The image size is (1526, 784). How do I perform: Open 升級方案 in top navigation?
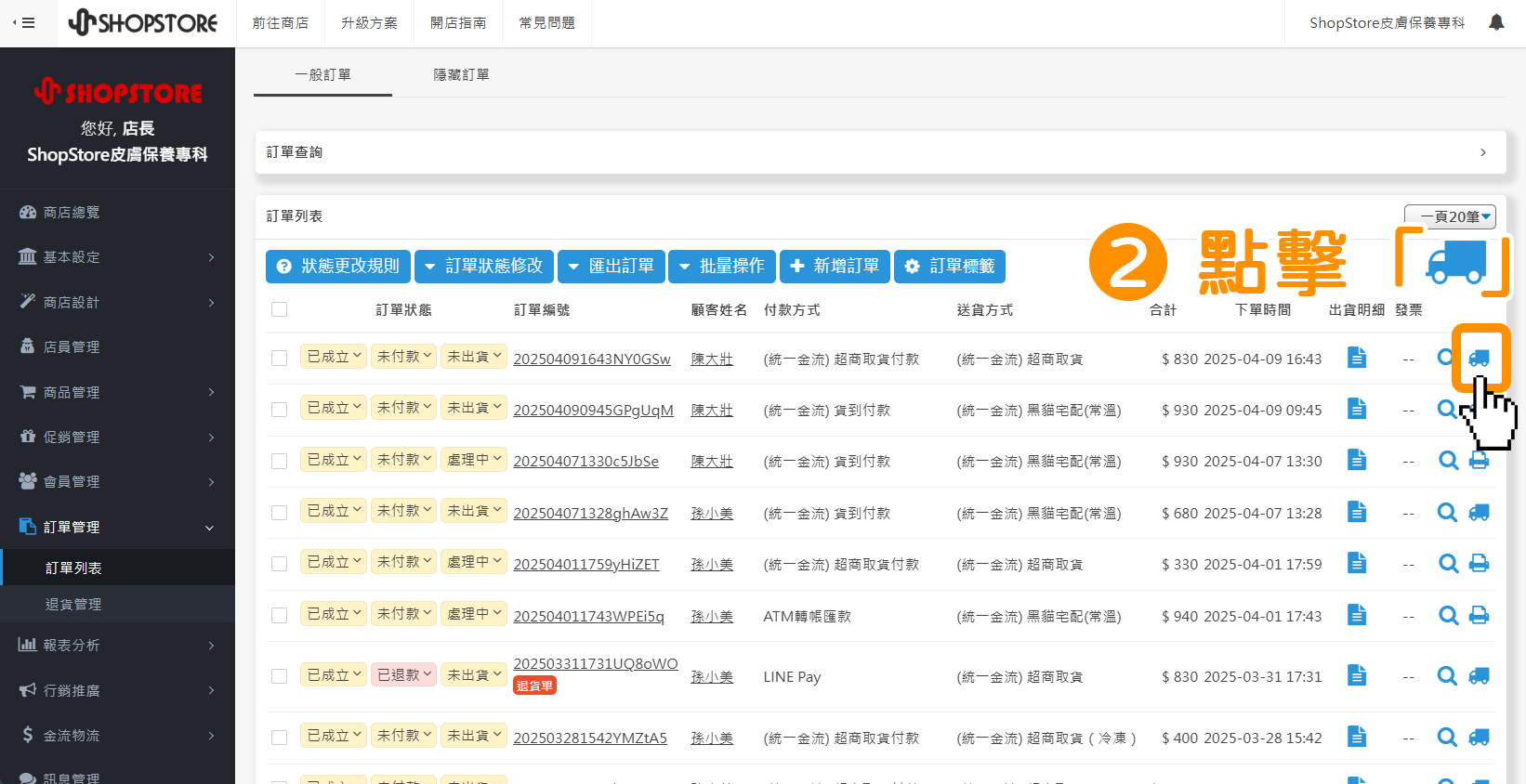pyautogui.click(x=369, y=23)
